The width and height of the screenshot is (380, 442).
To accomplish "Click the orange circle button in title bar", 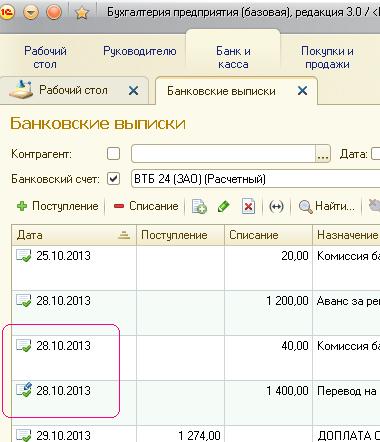I will coord(54,13).
